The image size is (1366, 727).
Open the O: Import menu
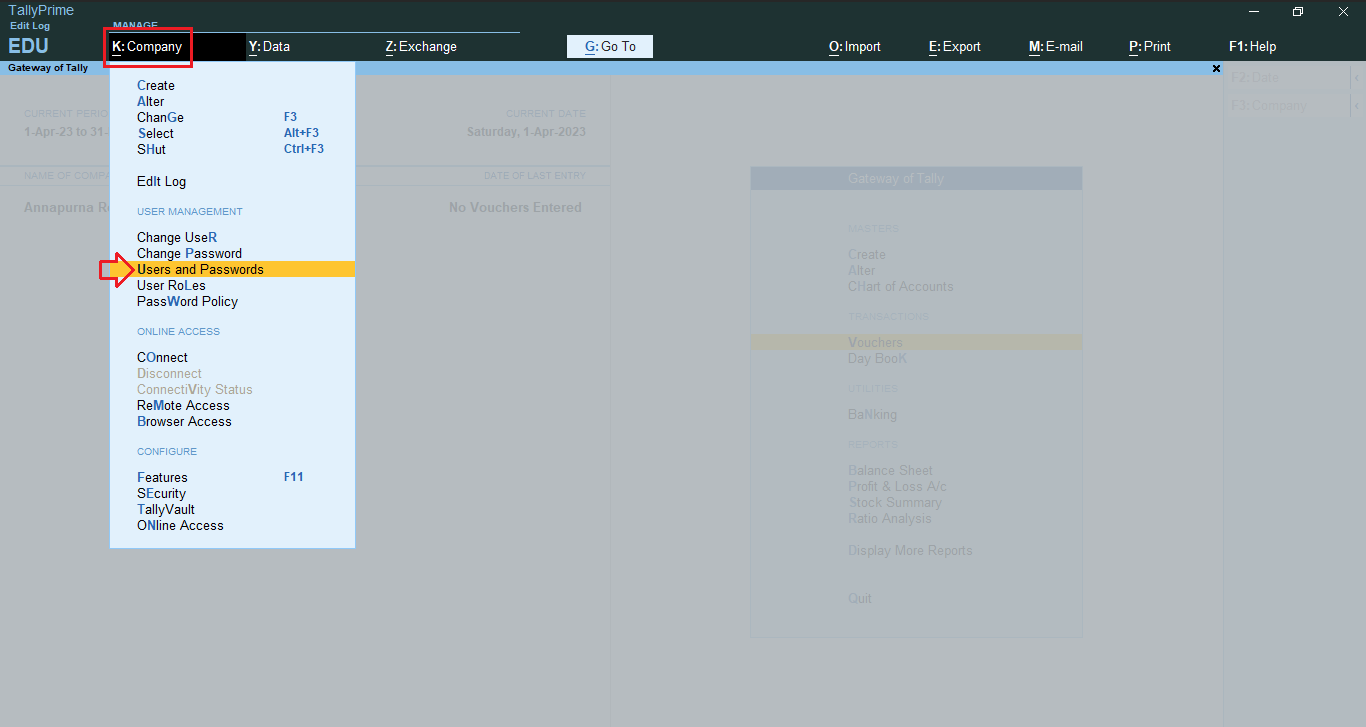click(855, 46)
